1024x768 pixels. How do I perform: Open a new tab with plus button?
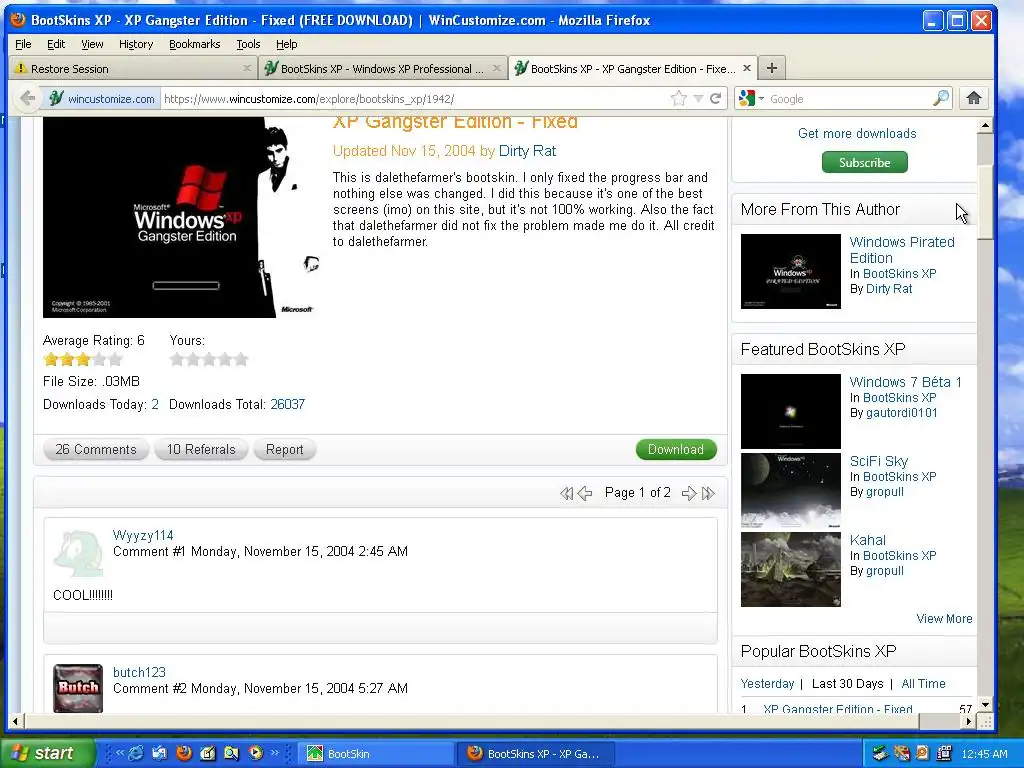click(771, 68)
